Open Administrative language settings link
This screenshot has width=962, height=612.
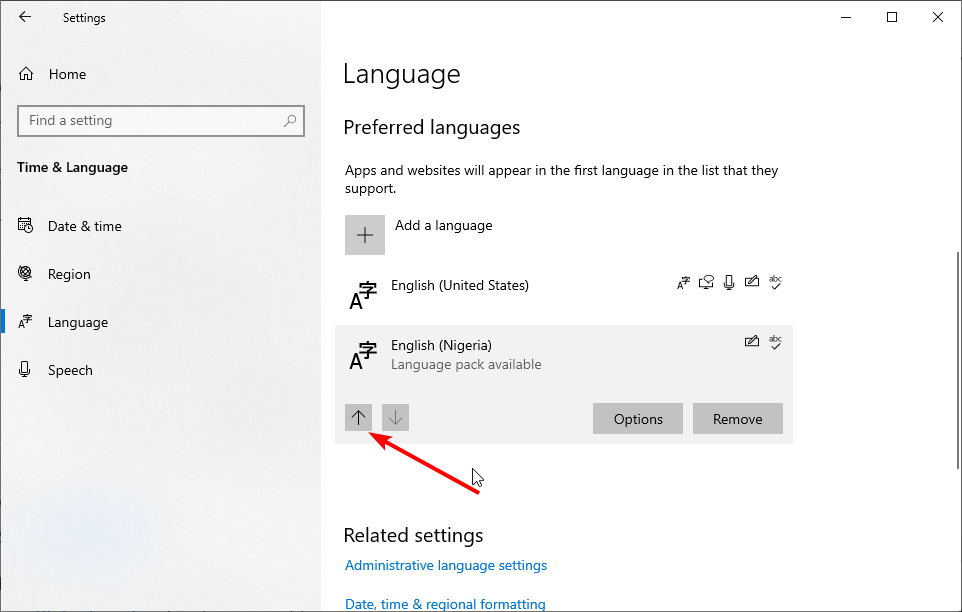pos(445,565)
